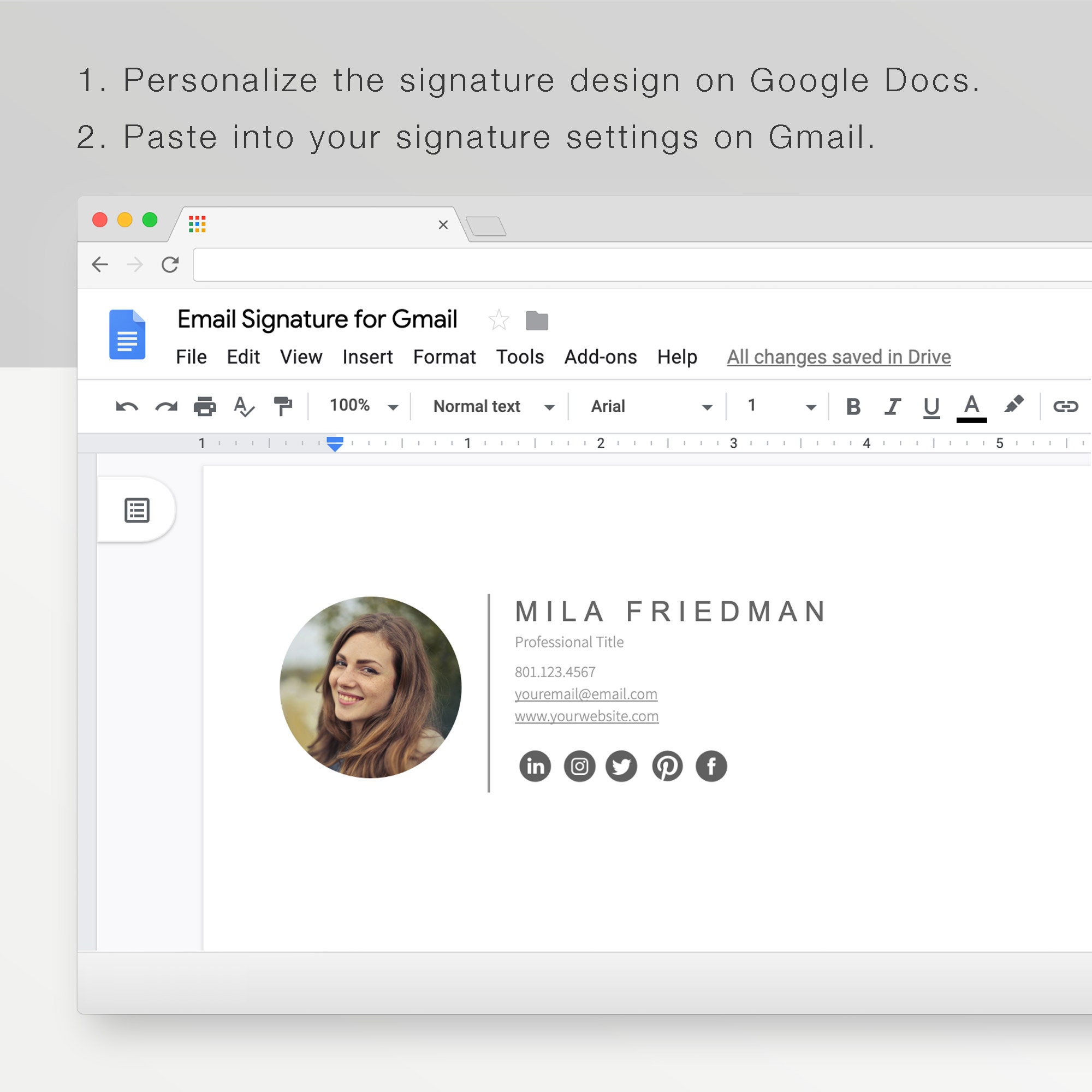
Task: Click the blue indent marker on the ruler
Action: [x=335, y=444]
